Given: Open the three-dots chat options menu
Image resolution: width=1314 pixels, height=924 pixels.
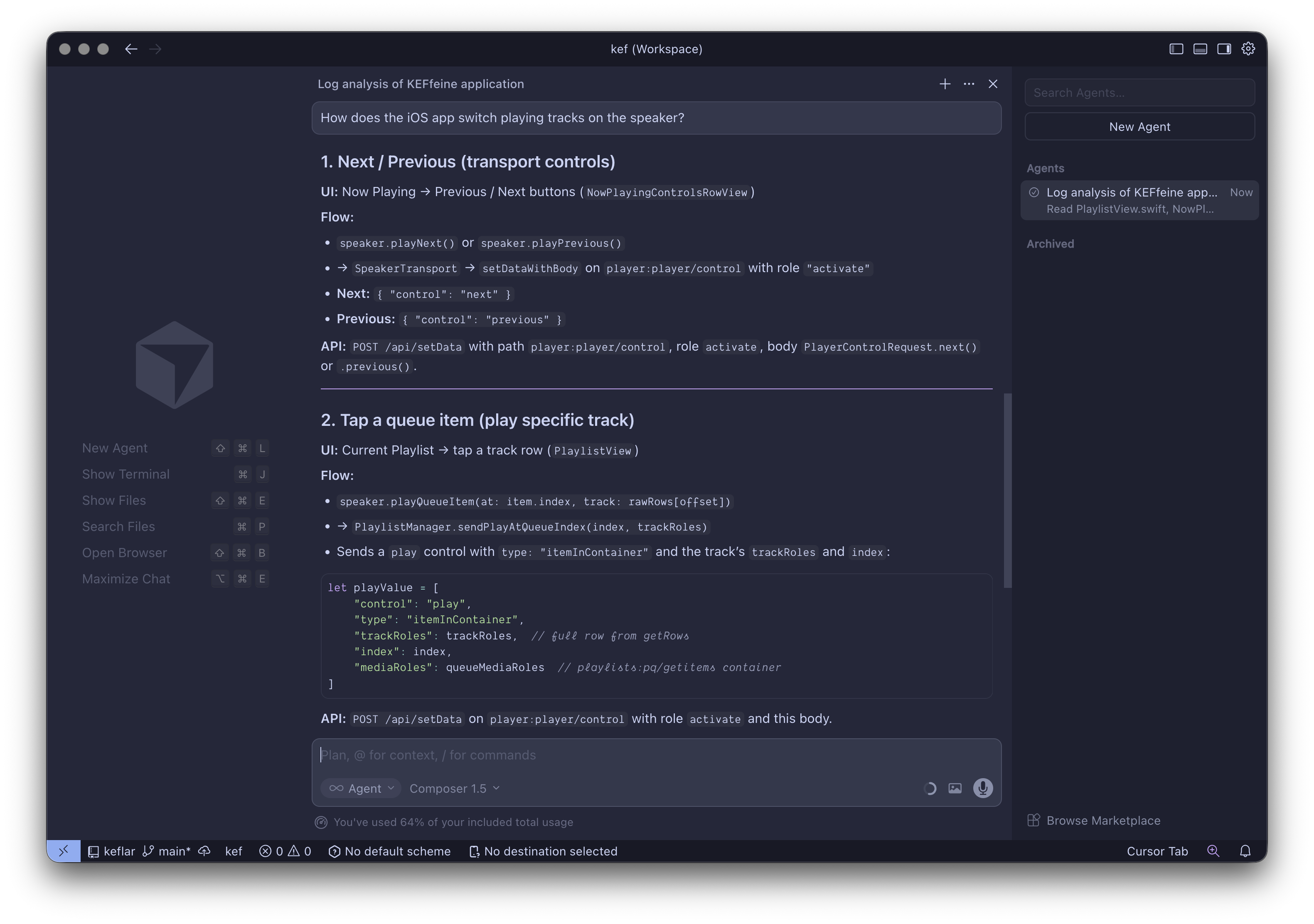Looking at the screenshot, I should click(x=969, y=84).
